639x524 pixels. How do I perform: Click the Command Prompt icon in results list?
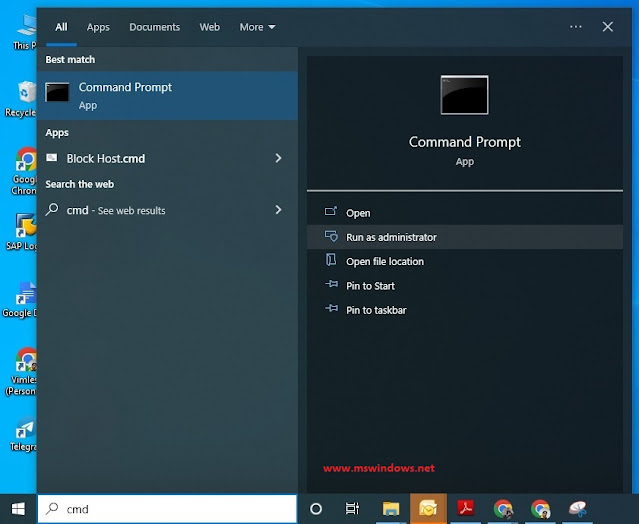(57, 92)
